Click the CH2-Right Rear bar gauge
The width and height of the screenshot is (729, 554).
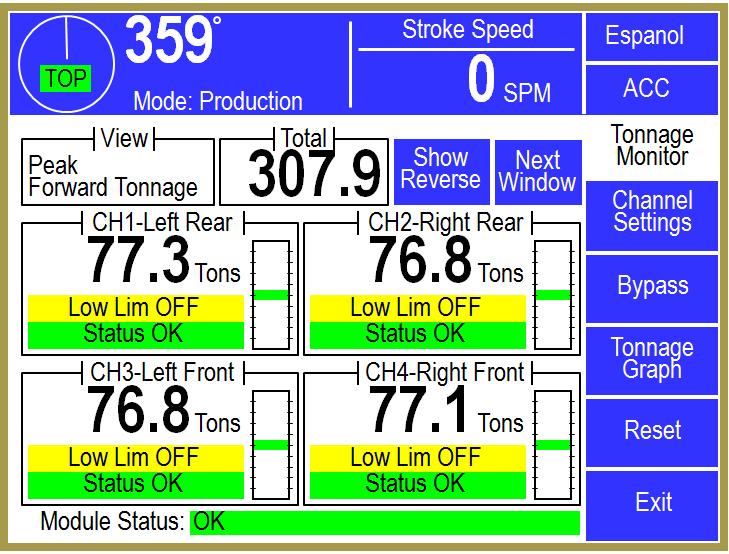point(552,293)
